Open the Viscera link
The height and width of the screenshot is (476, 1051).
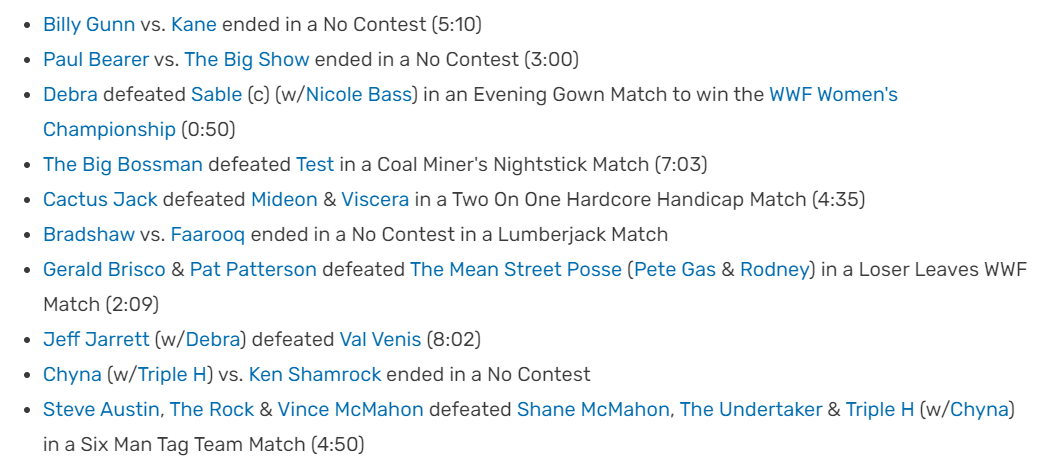375,199
